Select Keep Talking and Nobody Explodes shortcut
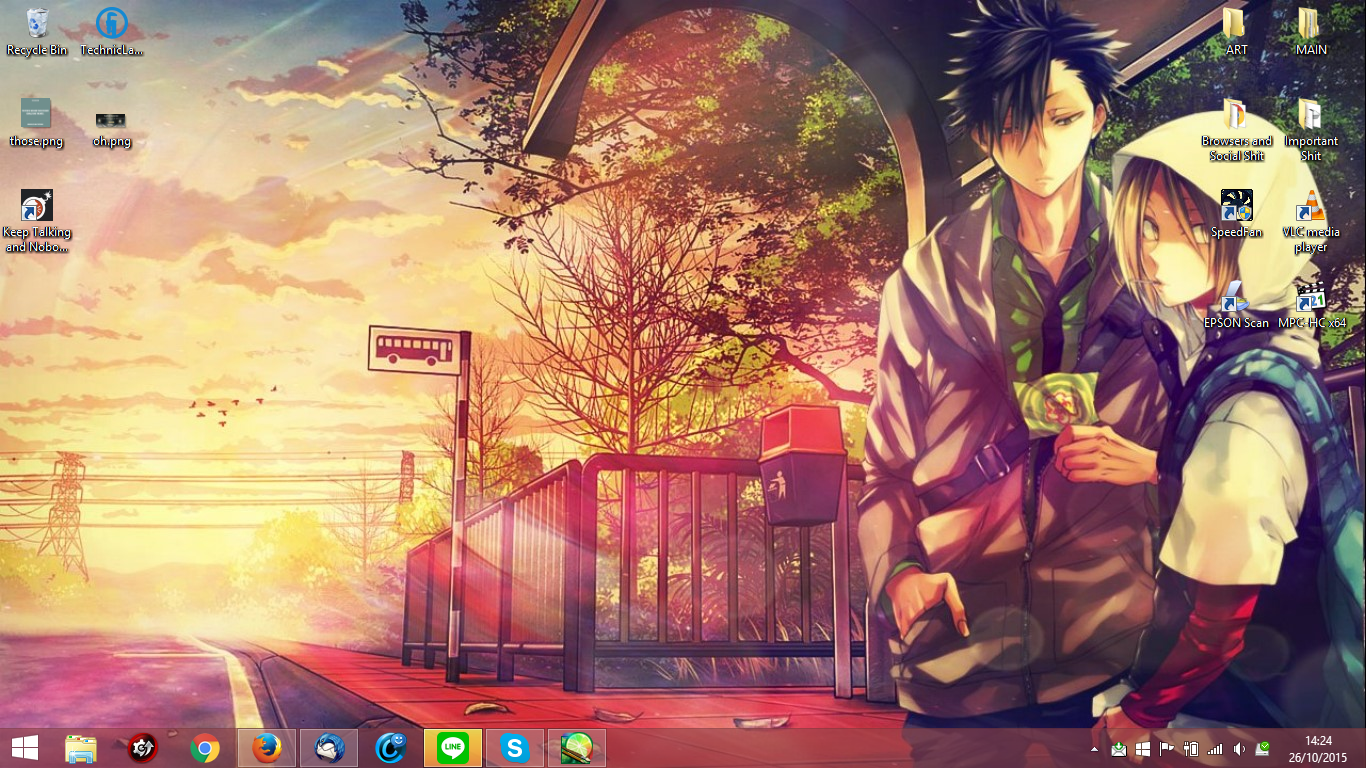 point(37,222)
